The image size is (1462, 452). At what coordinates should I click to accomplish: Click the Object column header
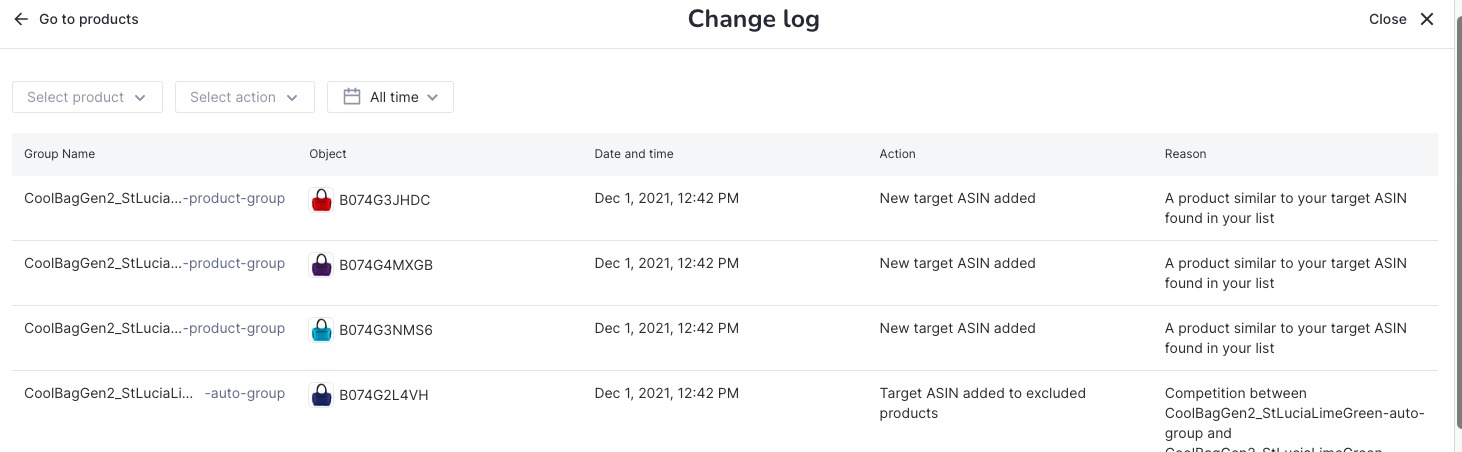[x=328, y=154]
